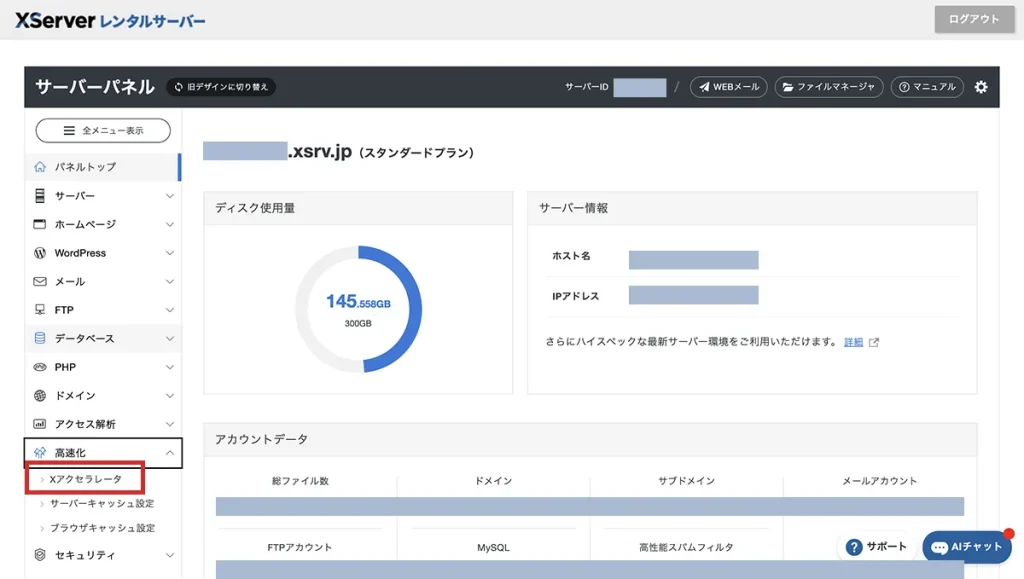The height and width of the screenshot is (579, 1024).
Task: Click the ドメイン sidebar icon
Action: [41, 395]
